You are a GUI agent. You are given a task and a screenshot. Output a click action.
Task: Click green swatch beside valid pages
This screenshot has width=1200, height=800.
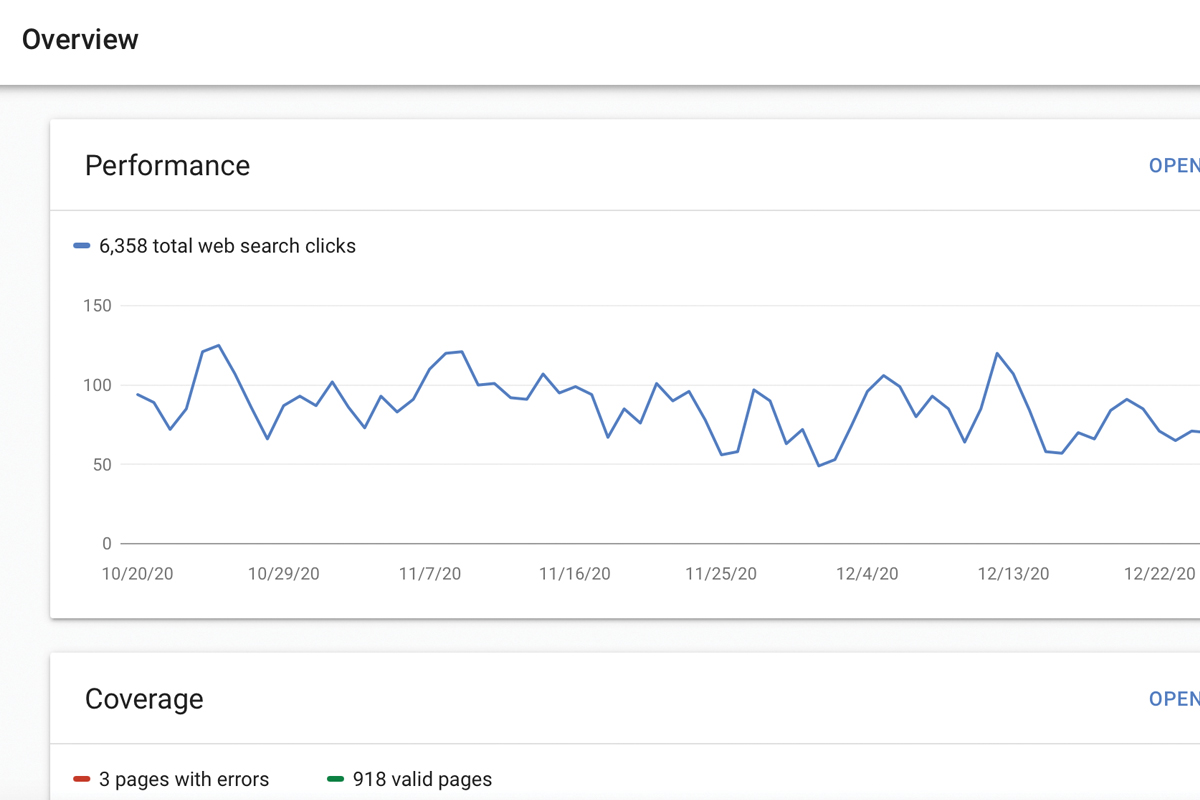336,779
